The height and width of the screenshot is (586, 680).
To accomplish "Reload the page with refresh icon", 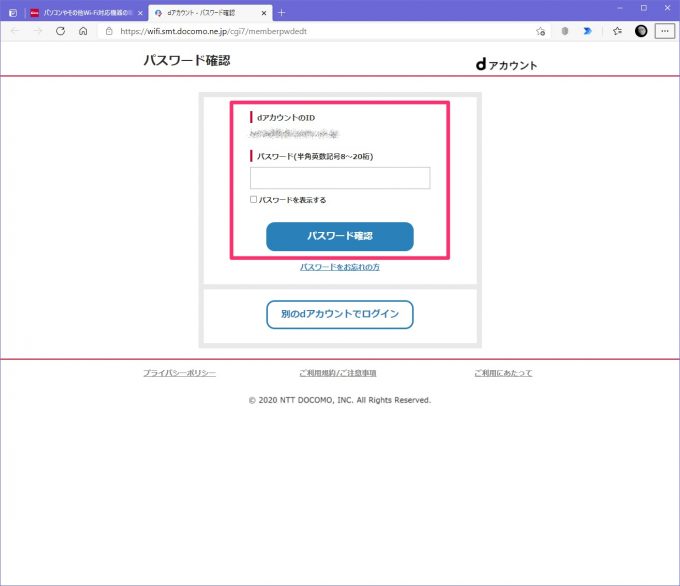I will [x=61, y=31].
